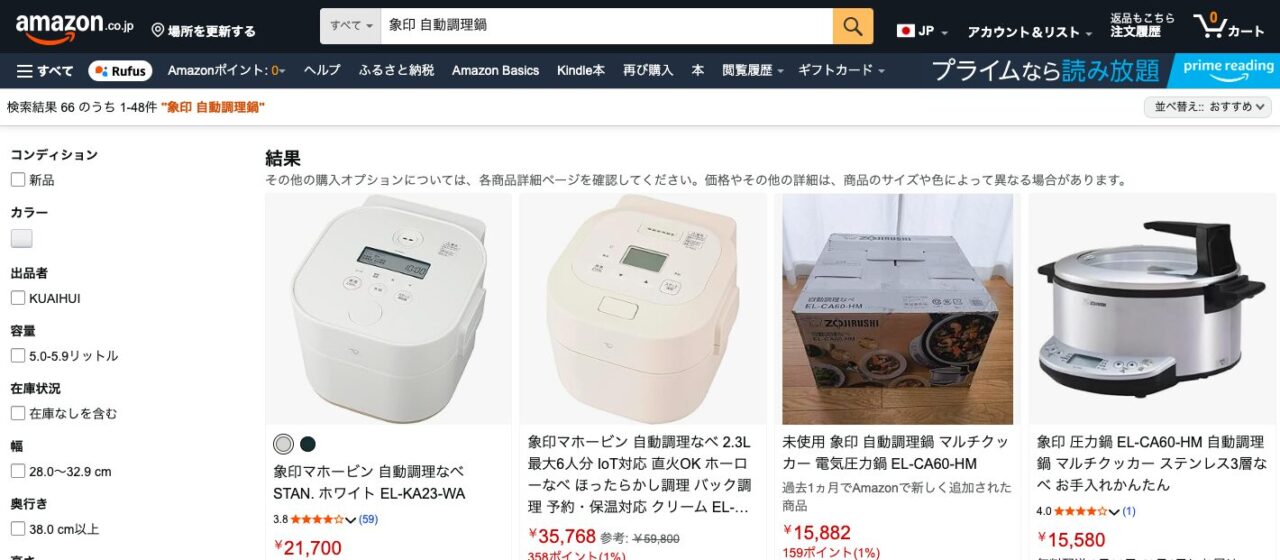Open the 並べ替え おすすめ sort dropdown
This screenshot has height=560, width=1280.
(1208, 106)
